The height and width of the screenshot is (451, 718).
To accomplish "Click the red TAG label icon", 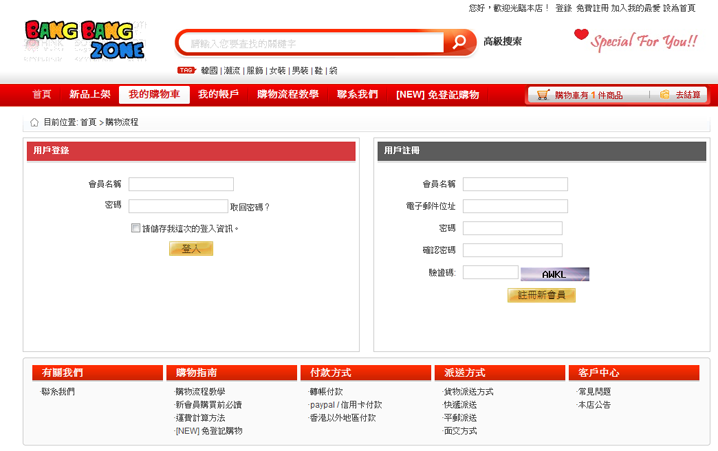I will 185,70.
